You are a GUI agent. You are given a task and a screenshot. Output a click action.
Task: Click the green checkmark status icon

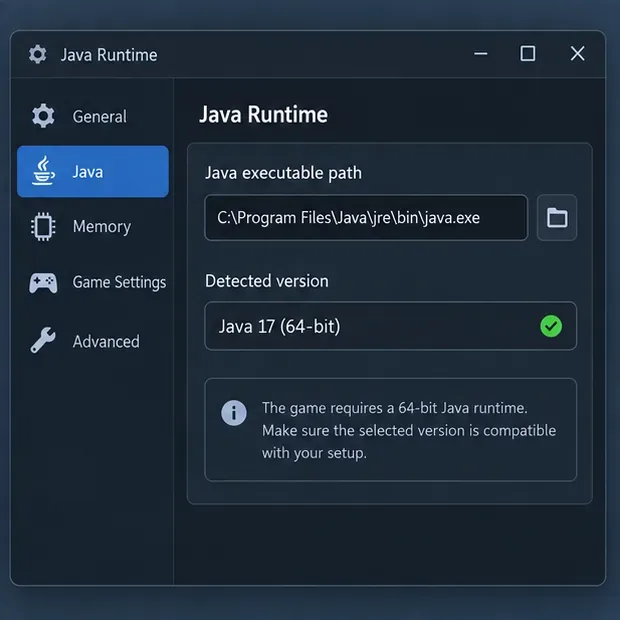click(551, 326)
